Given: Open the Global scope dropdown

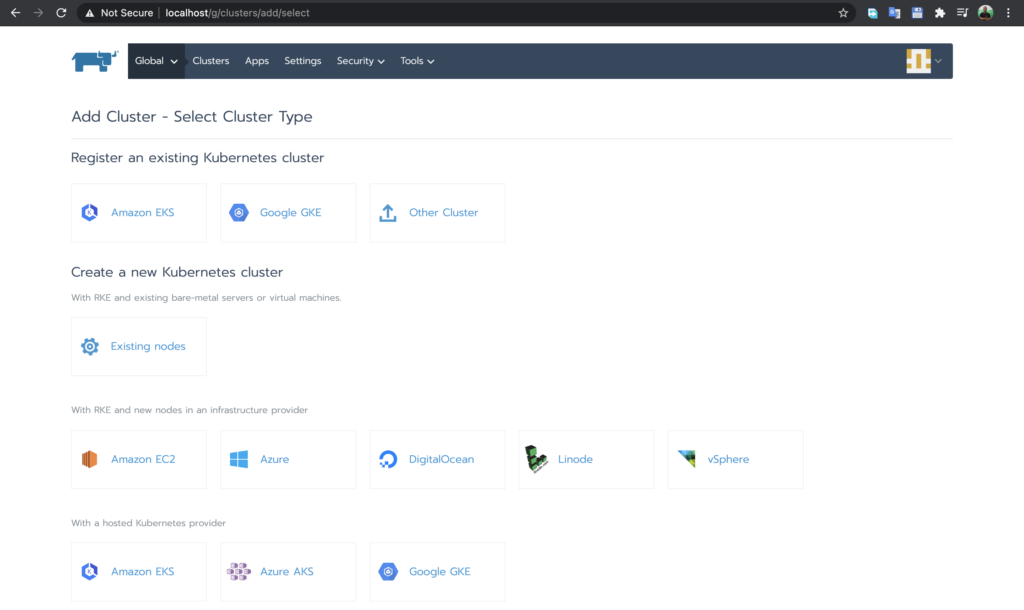Looking at the screenshot, I should [x=156, y=61].
